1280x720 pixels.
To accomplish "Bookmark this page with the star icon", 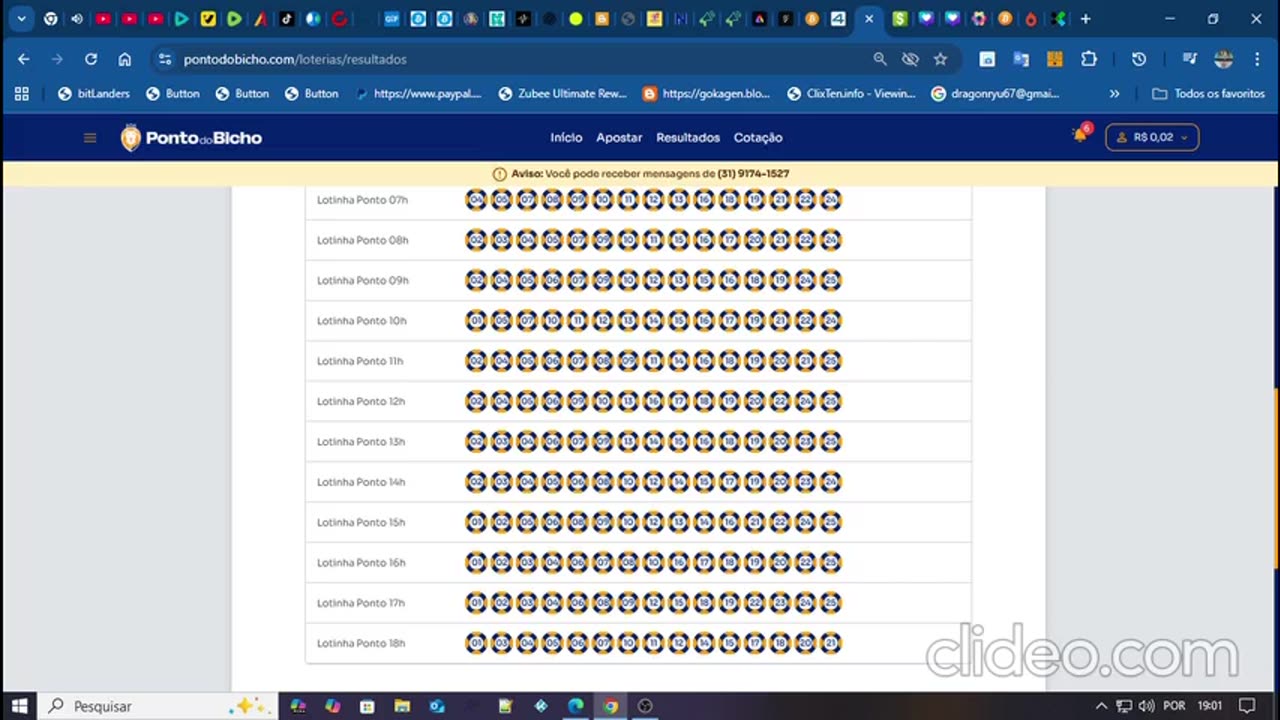I will 940,59.
